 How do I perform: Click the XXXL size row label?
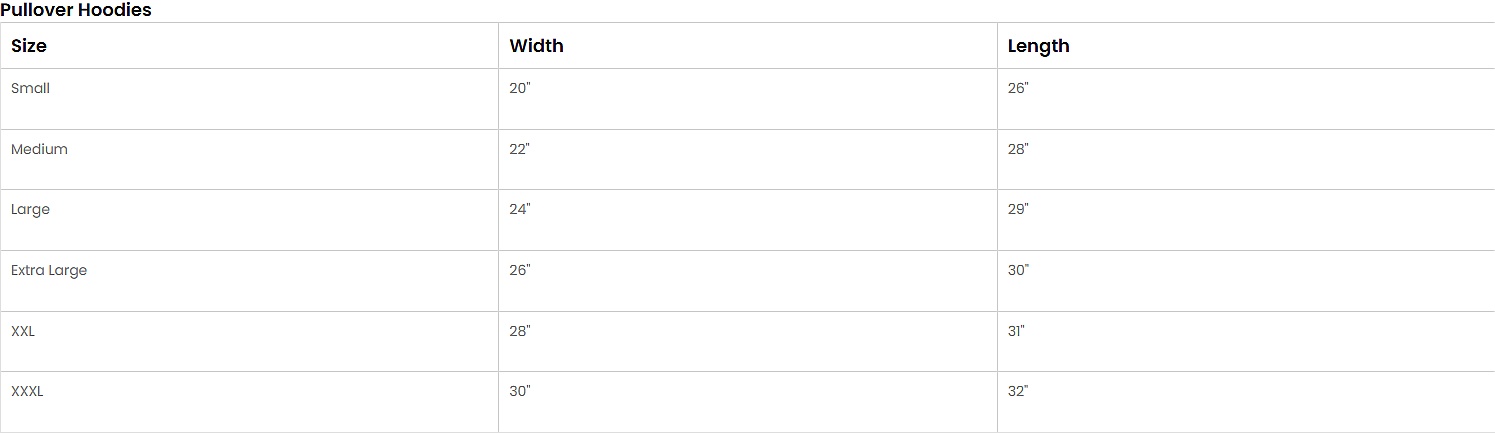[27, 391]
